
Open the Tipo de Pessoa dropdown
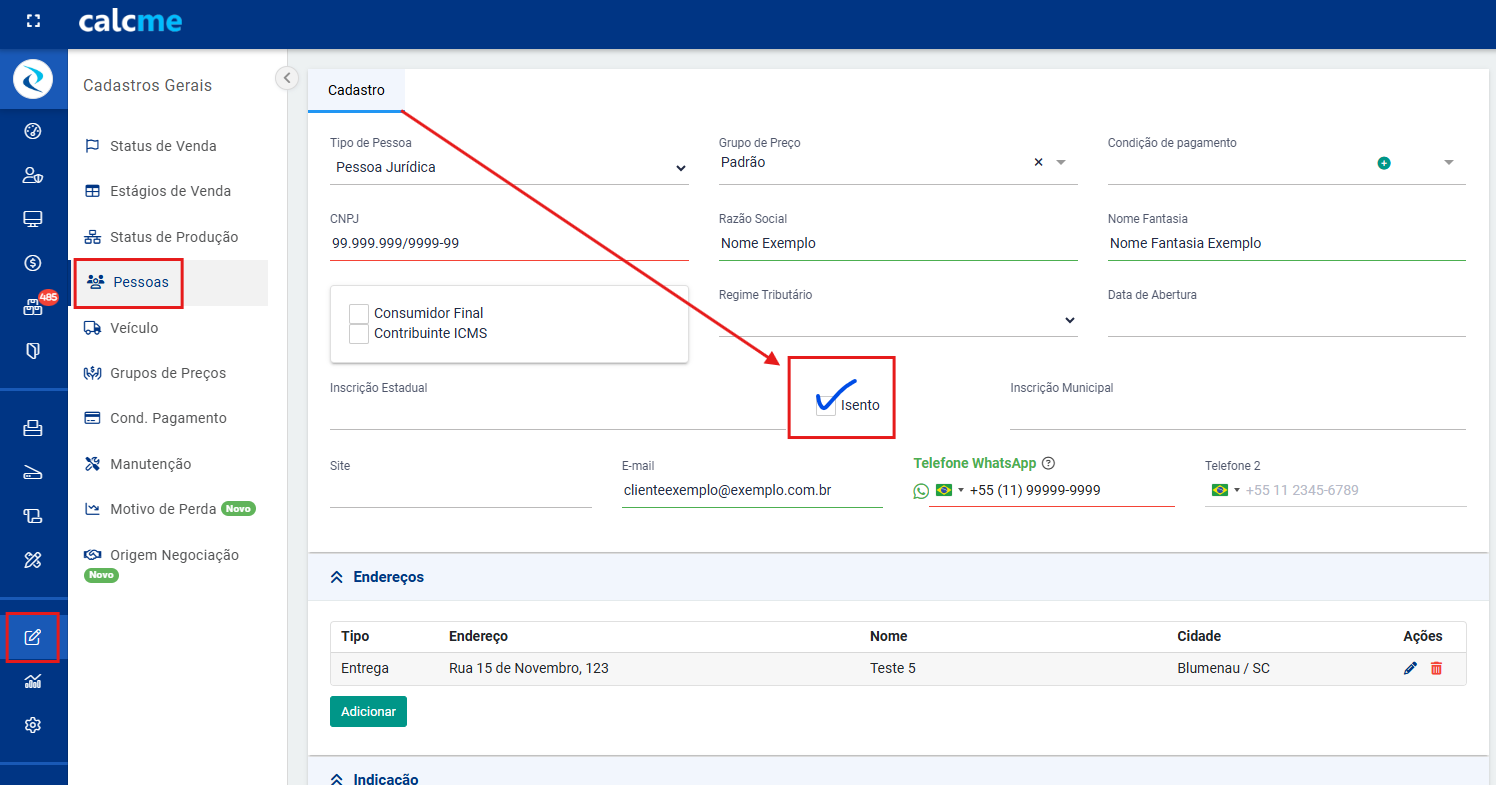tap(509, 167)
